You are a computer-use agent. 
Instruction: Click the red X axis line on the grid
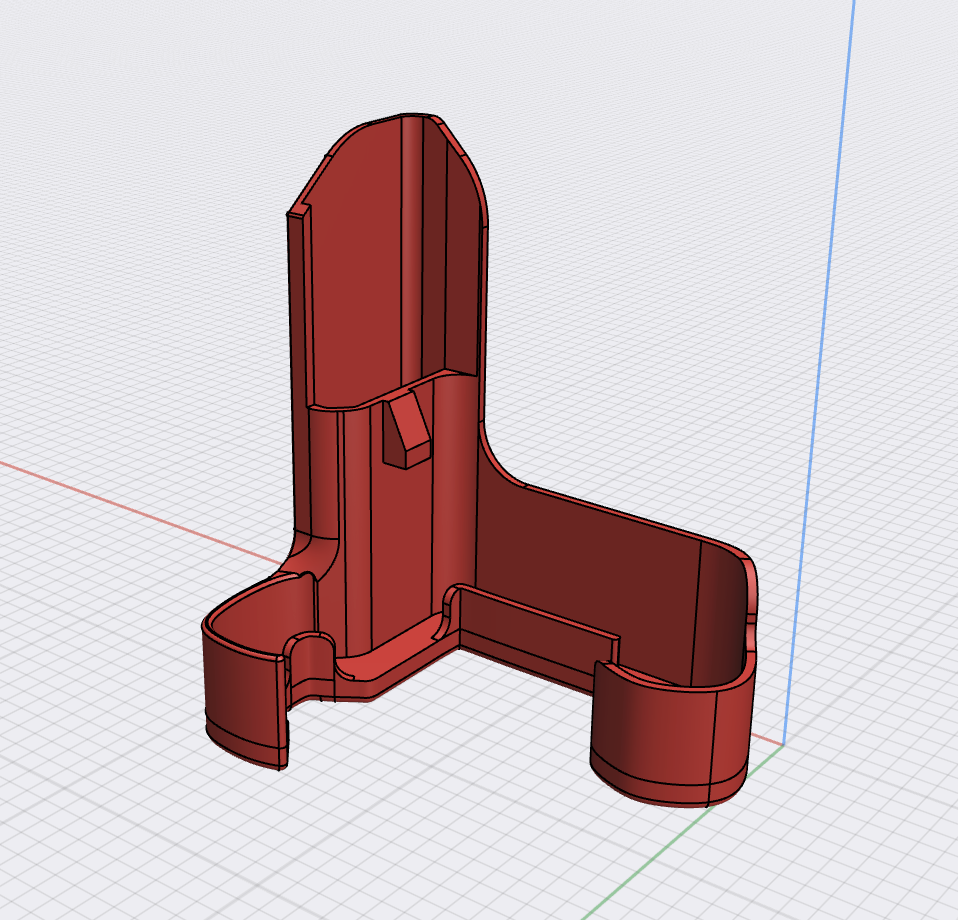(120, 499)
